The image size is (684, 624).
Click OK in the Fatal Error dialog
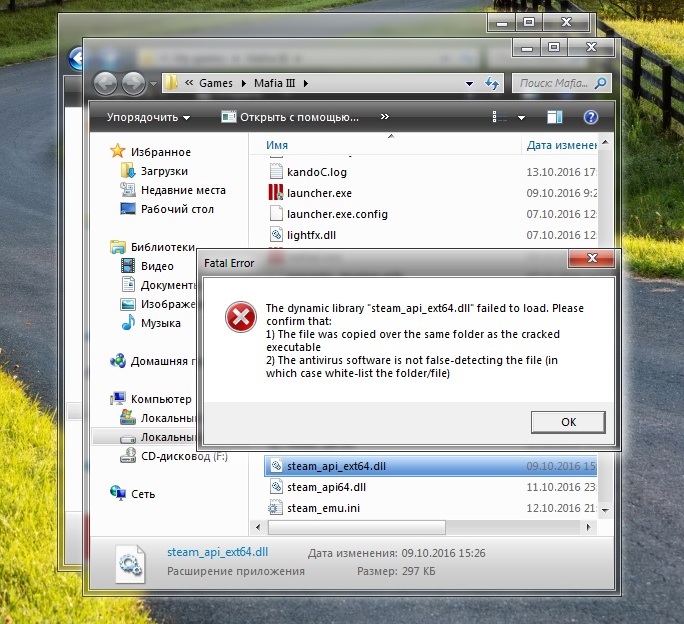(568, 422)
